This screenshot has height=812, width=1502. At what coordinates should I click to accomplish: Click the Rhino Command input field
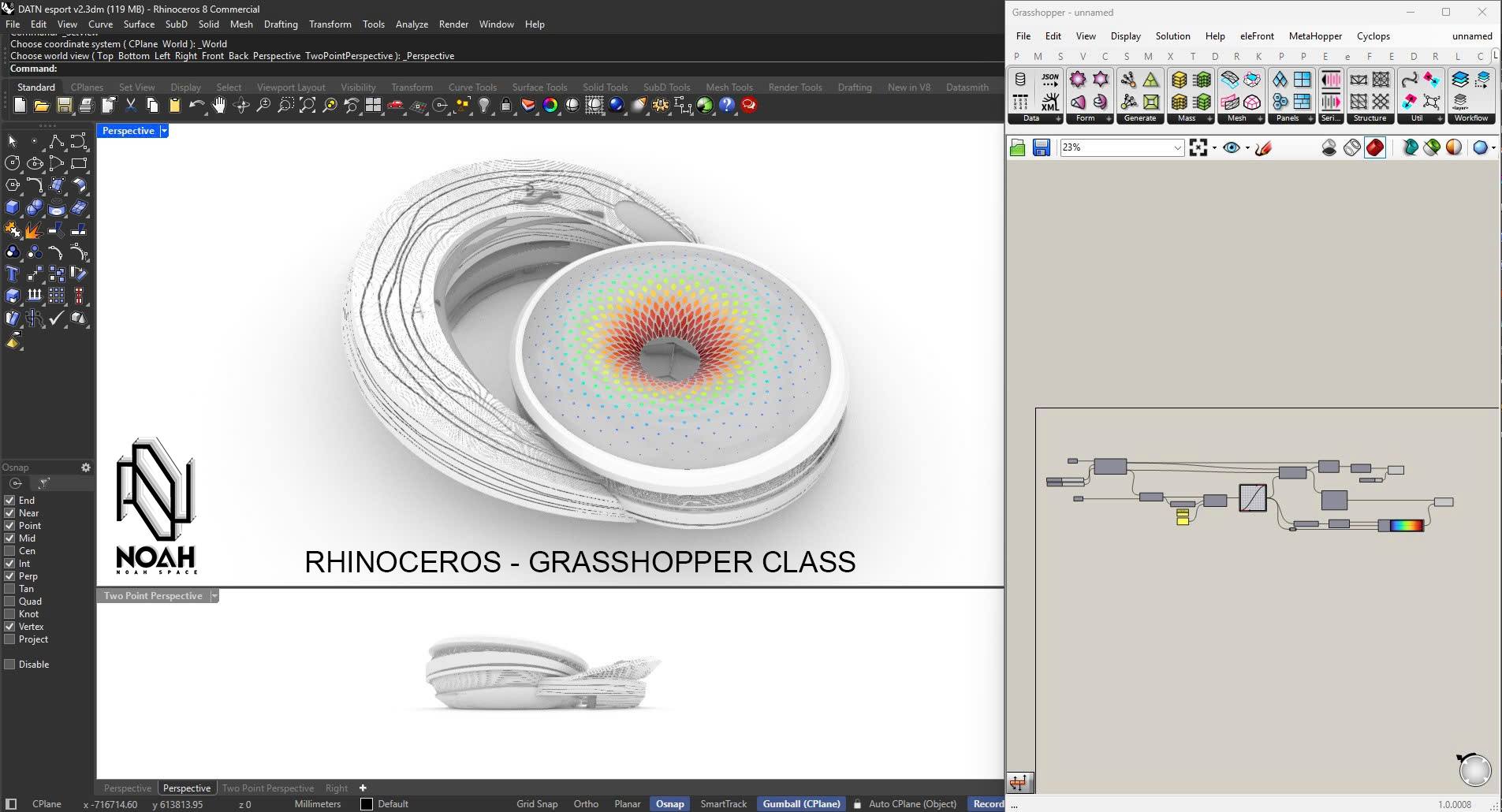(x=505, y=69)
